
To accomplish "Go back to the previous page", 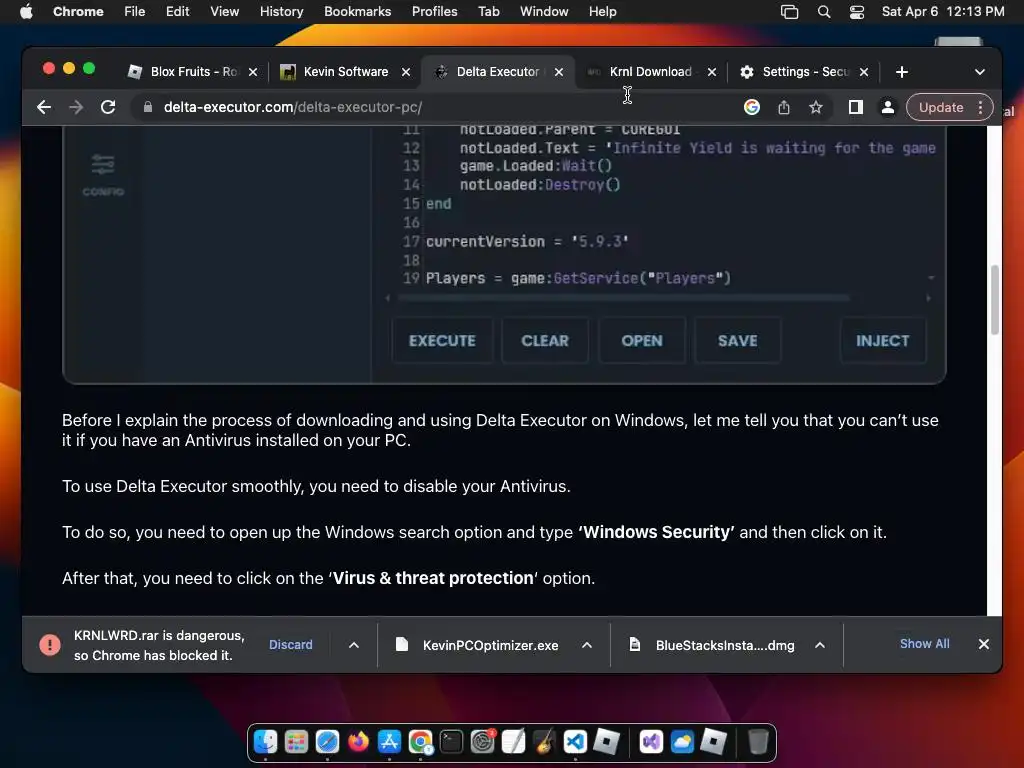I will [44, 107].
